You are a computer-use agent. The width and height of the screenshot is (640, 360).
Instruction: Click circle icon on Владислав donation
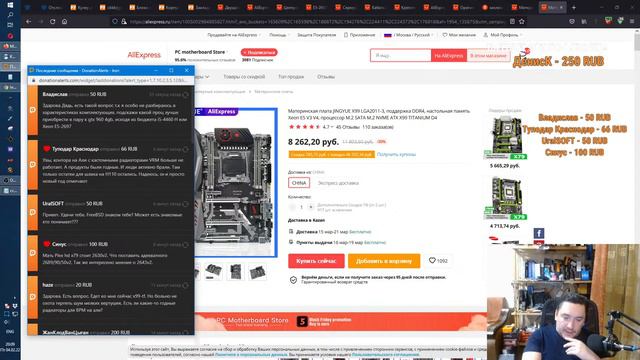[x=186, y=95]
